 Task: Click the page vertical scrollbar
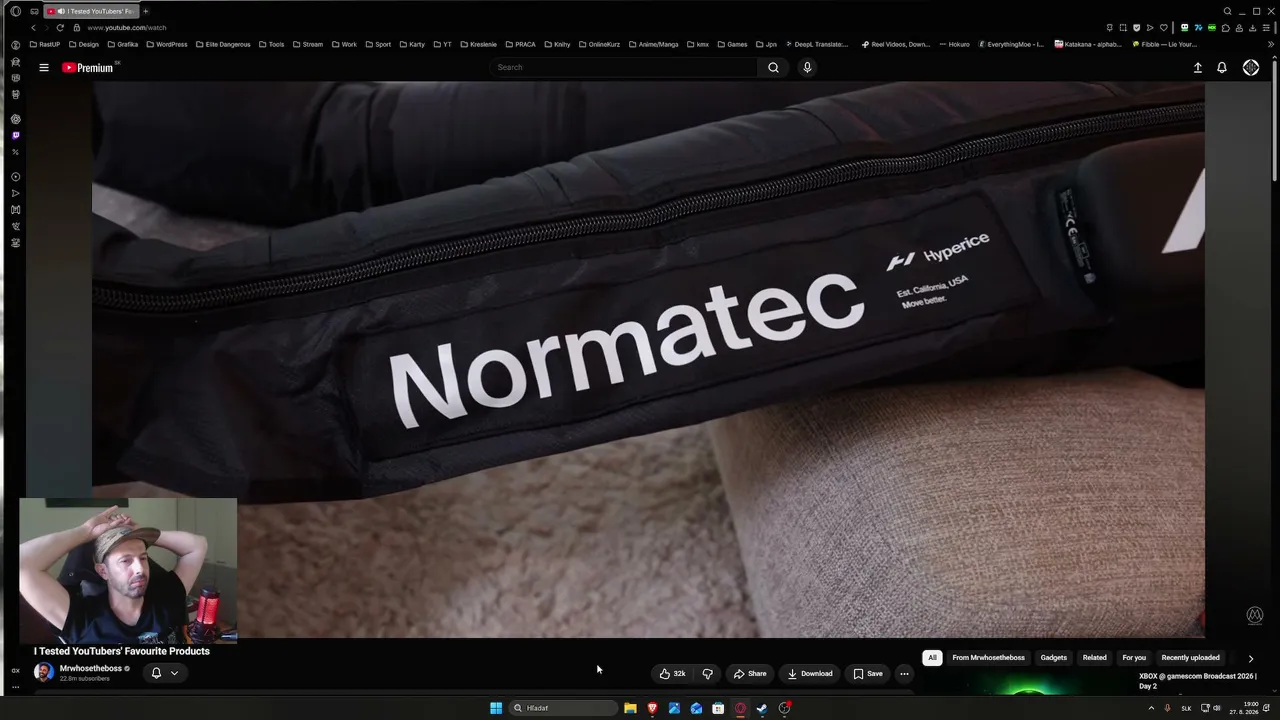(1273, 120)
